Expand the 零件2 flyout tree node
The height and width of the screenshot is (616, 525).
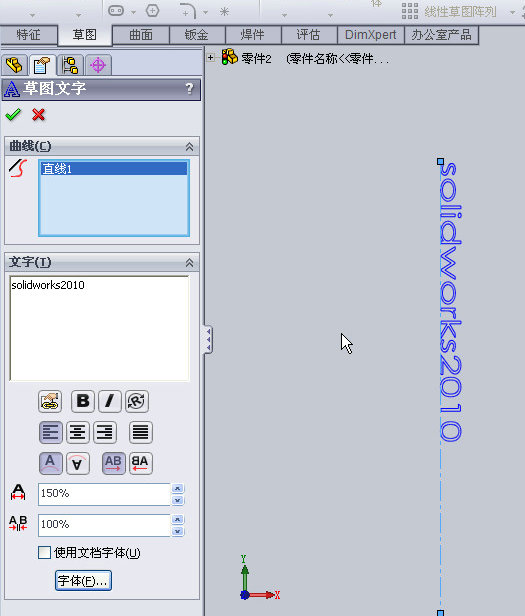click(x=211, y=58)
